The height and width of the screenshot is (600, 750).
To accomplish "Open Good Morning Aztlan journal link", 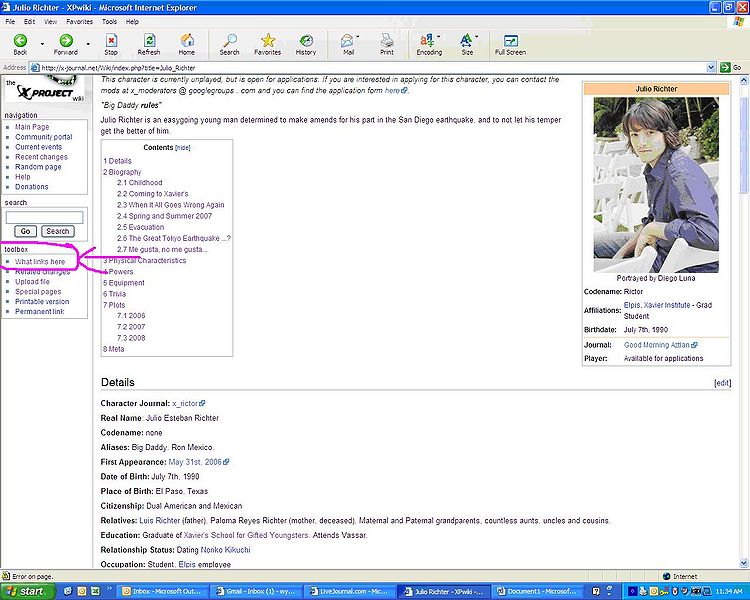I will coord(661,345).
